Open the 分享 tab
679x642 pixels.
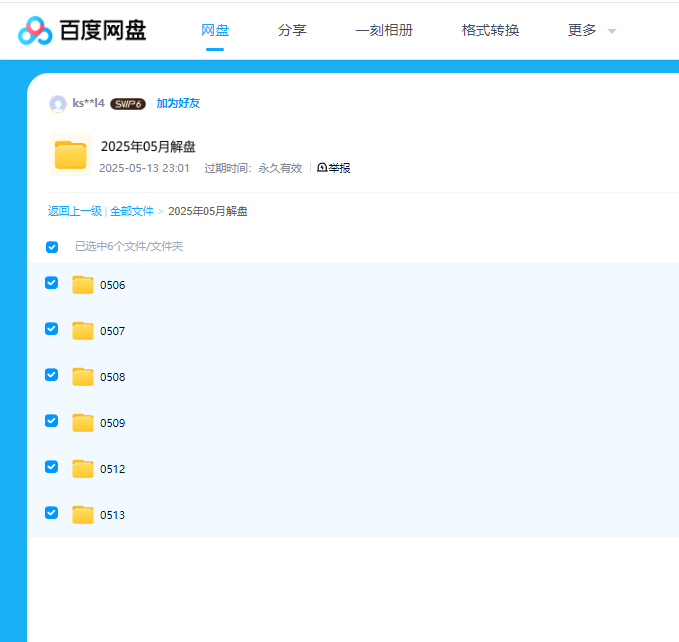(x=292, y=31)
